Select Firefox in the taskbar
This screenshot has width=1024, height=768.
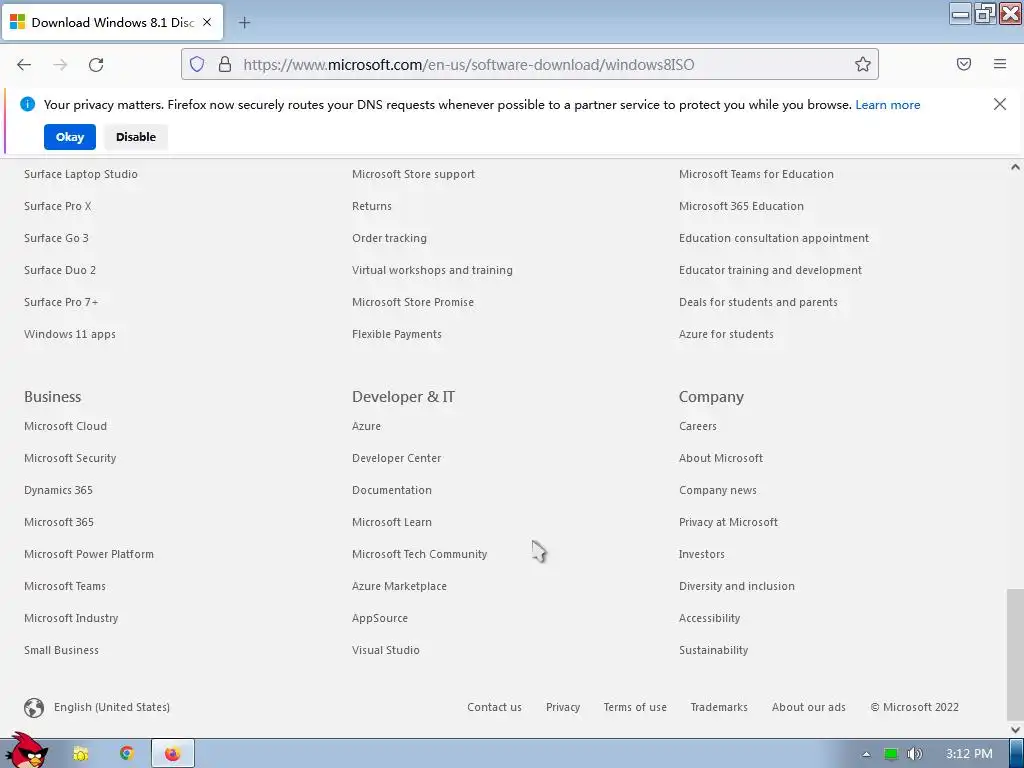pos(172,754)
